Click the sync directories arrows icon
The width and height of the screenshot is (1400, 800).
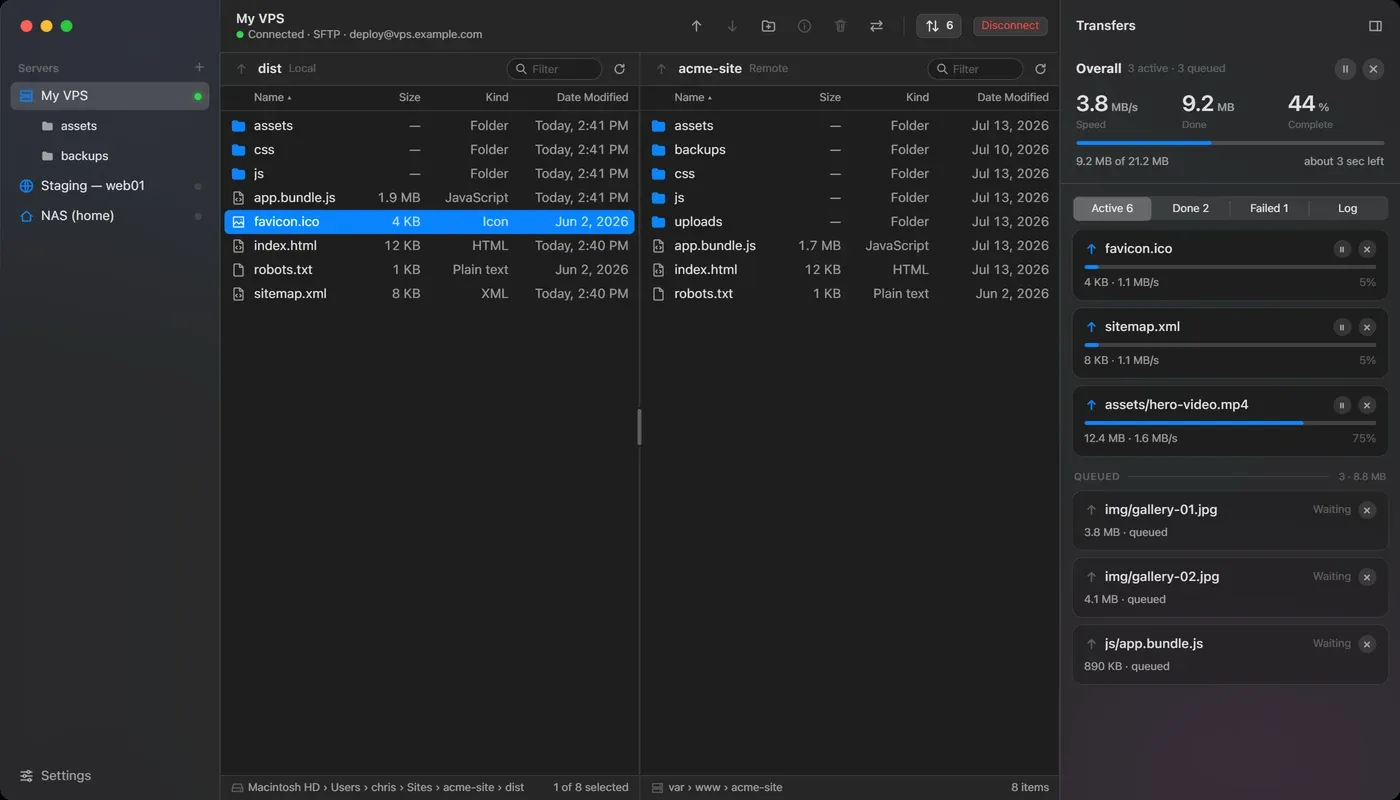[876, 26]
